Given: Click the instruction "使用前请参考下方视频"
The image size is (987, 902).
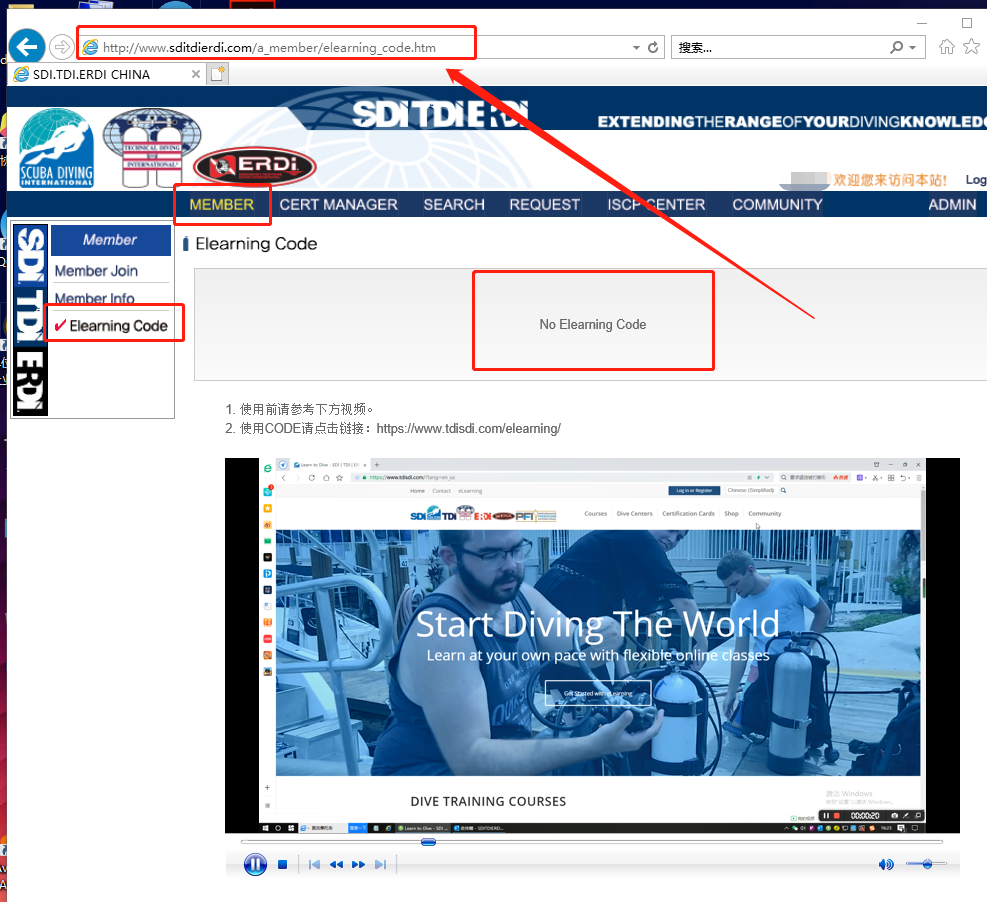Looking at the screenshot, I should (x=307, y=409).
